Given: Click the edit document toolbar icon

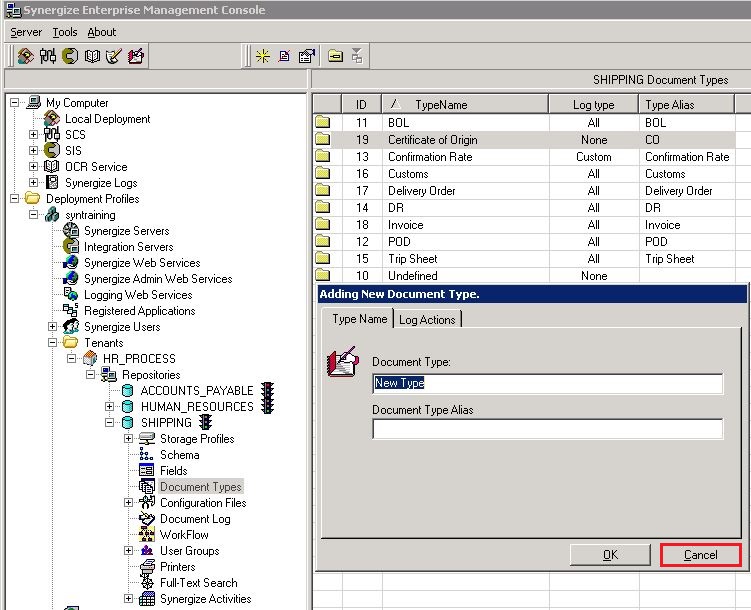Looking at the screenshot, I should tap(284, 56).
